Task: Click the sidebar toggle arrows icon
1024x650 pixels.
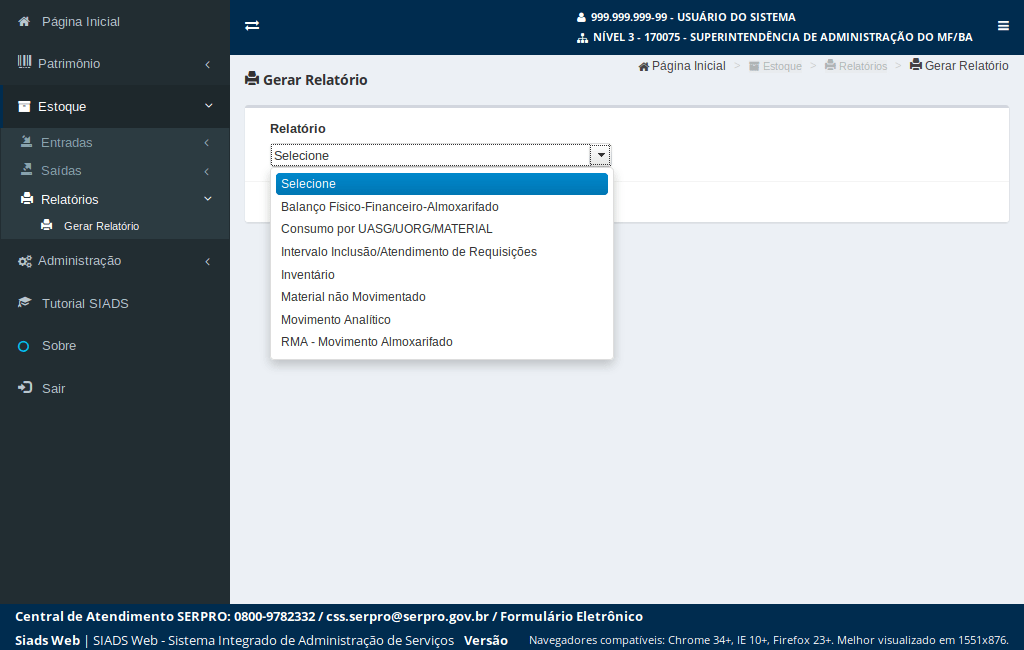Action: pyautogui.click(x=252, y=26)
